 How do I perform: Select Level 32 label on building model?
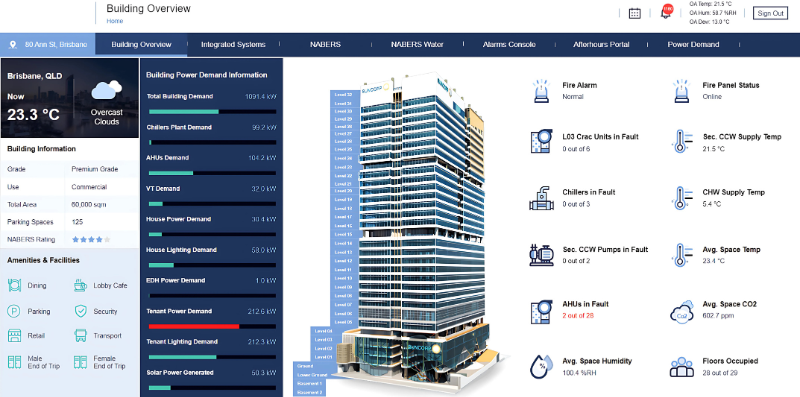tap(343, 94)
